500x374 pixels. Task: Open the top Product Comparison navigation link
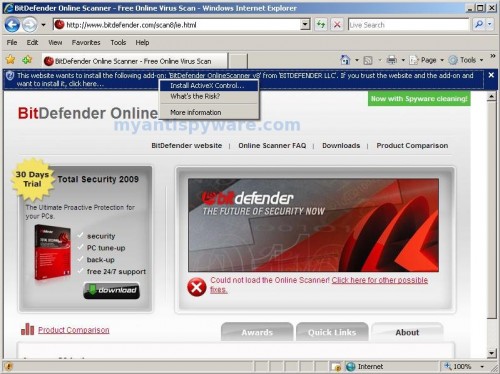412,146
